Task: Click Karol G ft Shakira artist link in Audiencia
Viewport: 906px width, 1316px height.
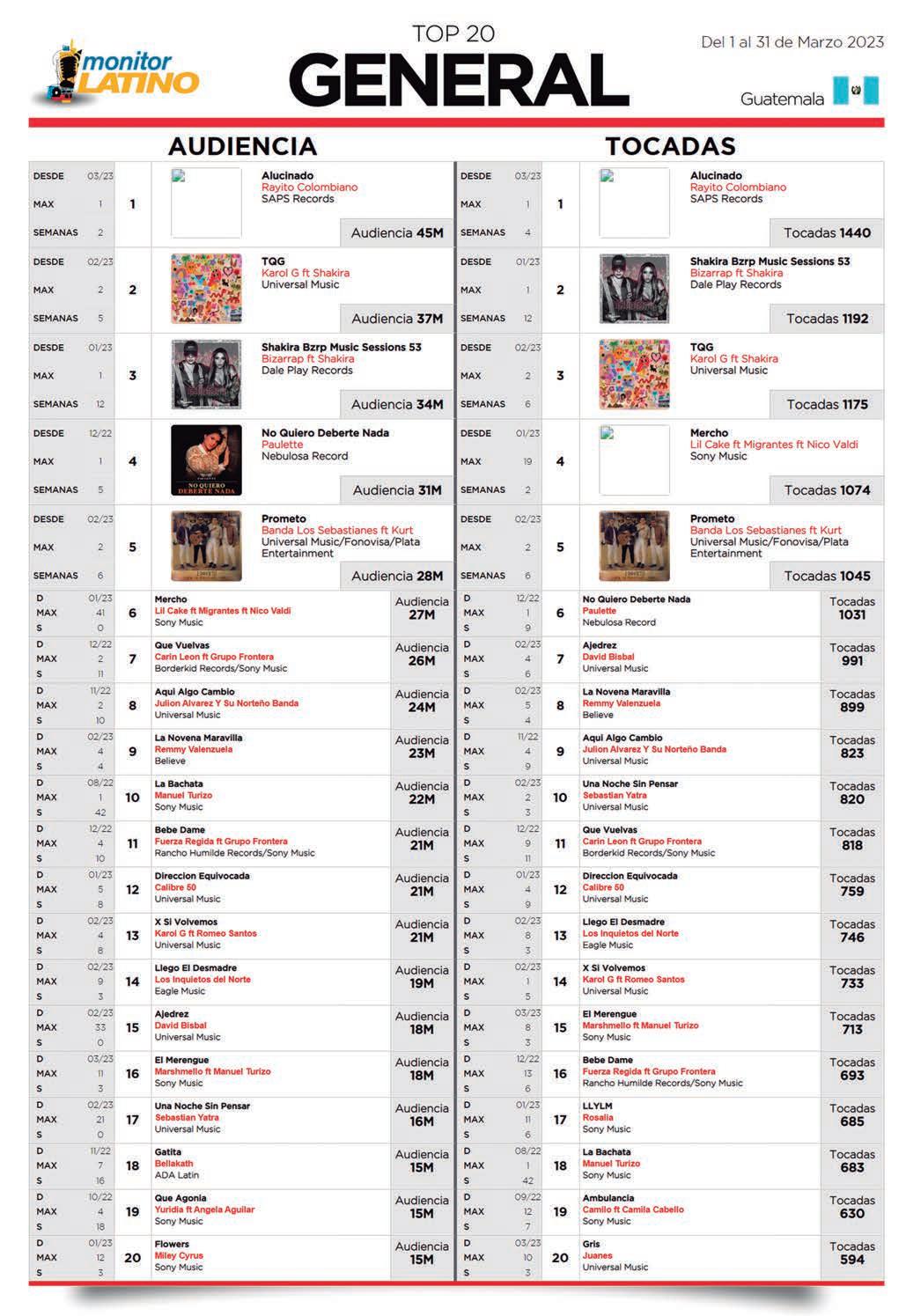Action: coord(305,273)
